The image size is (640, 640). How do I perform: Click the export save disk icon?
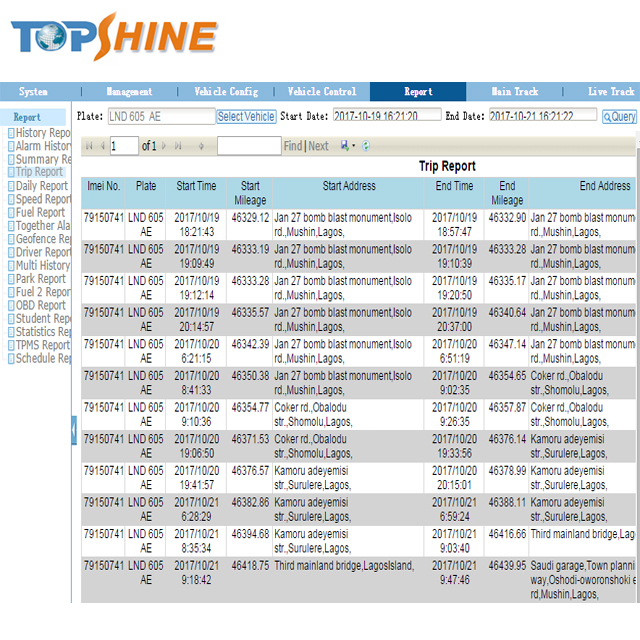pos(345,146)
